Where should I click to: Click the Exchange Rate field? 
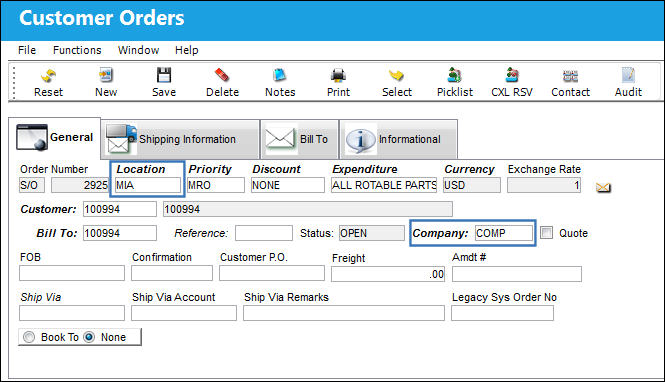coord(544,185)
